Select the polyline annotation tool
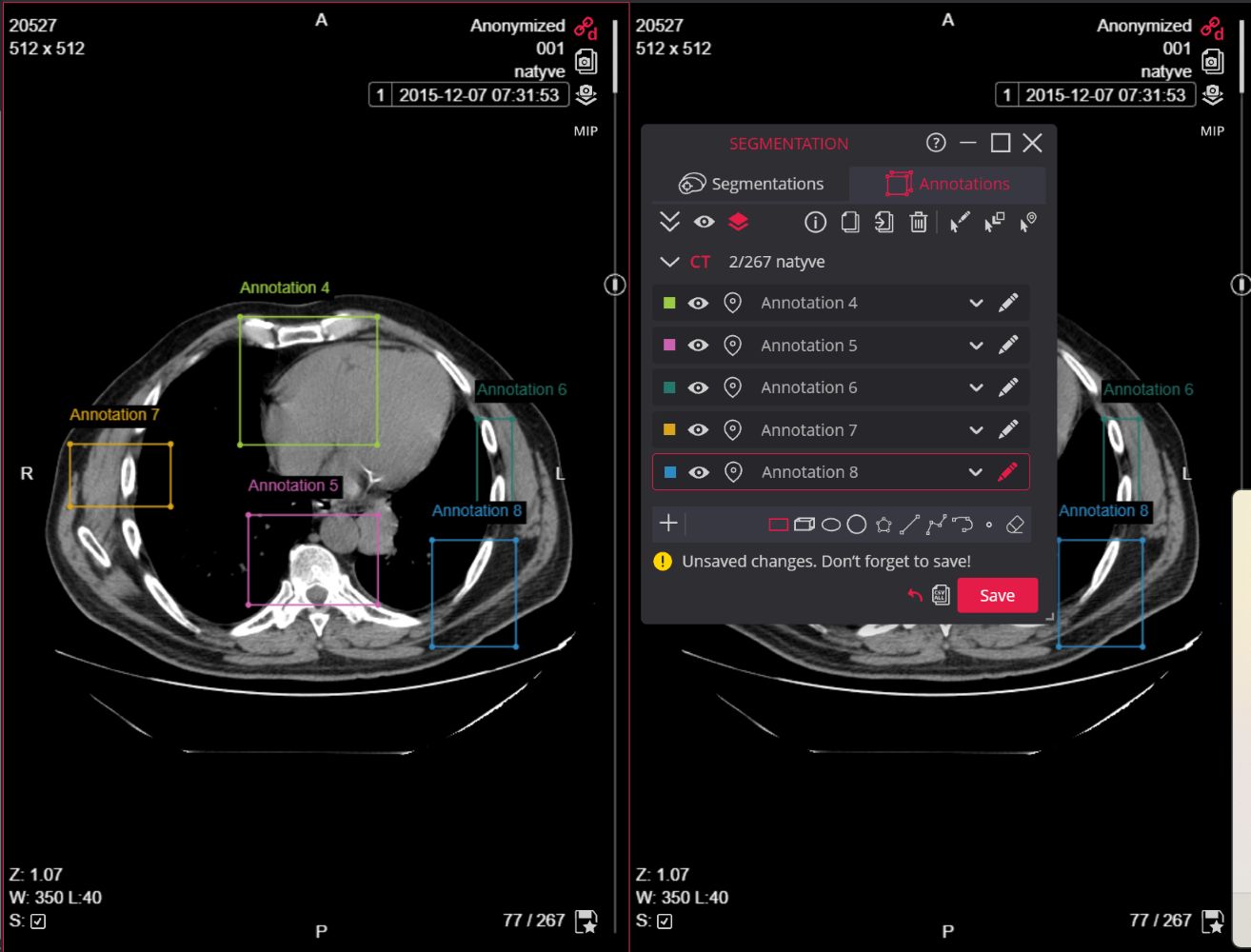The height and width of the screenshot is (952, 1251). (x=936, y=525)
